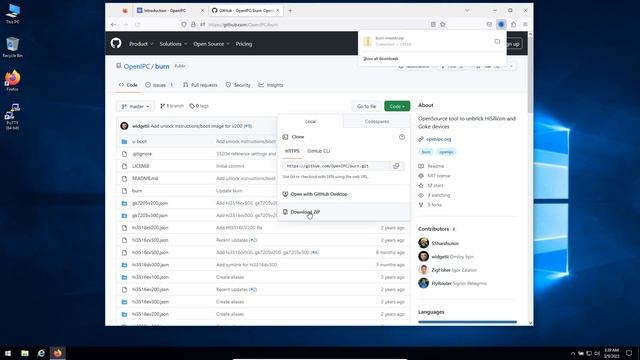This screenshot has height=360, width=640.
Task: Expand Solutions menu
Action: (x=173, y=44)
